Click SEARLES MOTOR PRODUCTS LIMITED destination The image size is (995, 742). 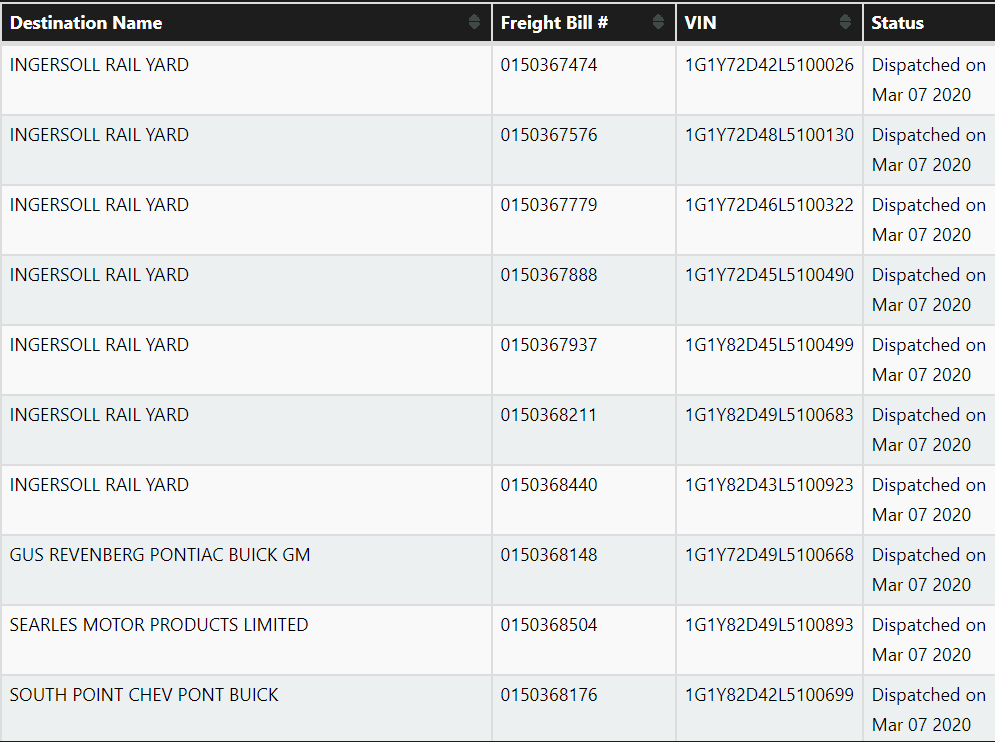(x=159, y=625)
